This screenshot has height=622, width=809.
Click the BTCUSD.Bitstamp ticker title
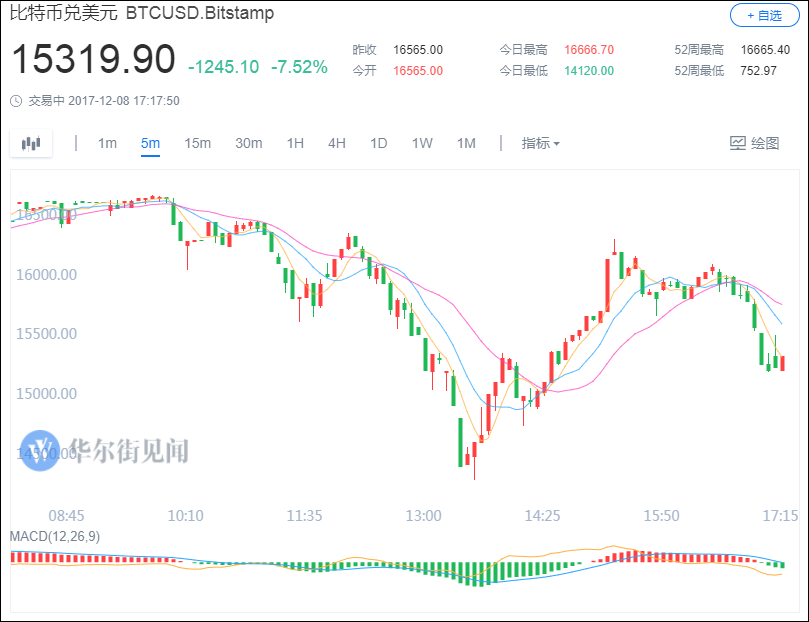click(x=200, y=14)
